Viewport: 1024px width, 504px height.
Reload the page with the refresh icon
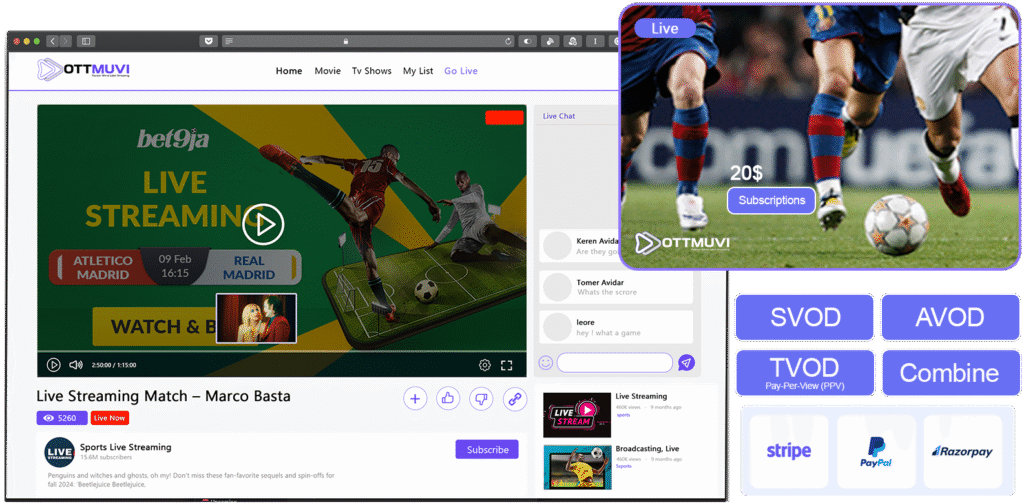(509, 41)
